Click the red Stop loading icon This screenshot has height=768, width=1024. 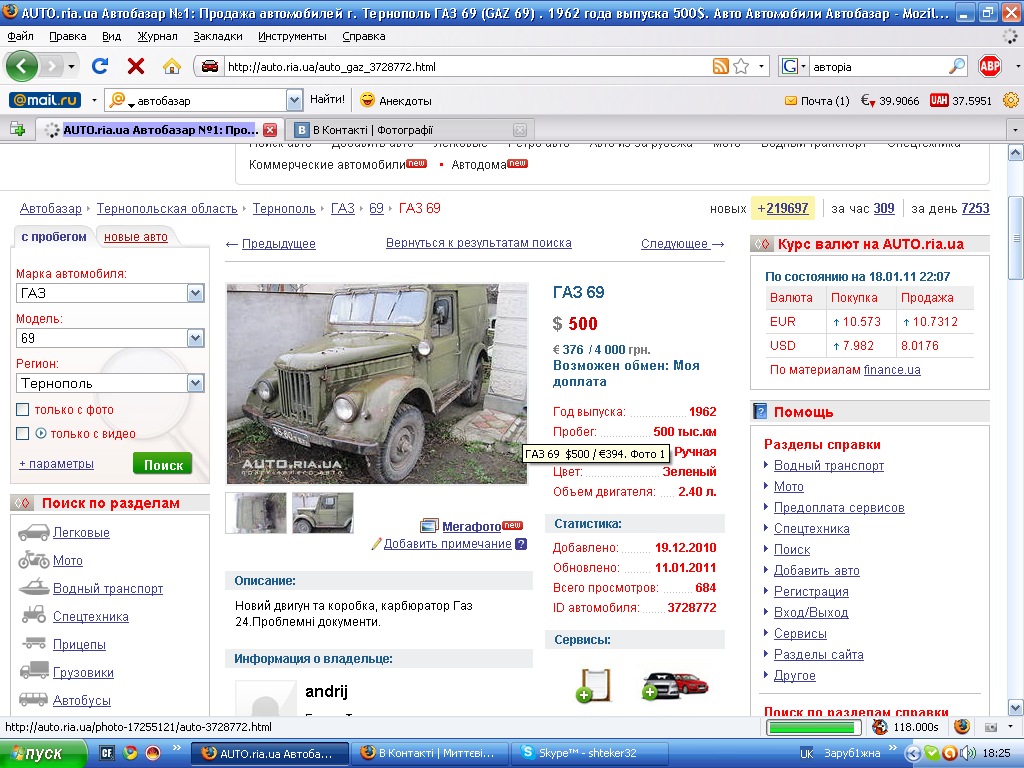[x=136, y=66]
